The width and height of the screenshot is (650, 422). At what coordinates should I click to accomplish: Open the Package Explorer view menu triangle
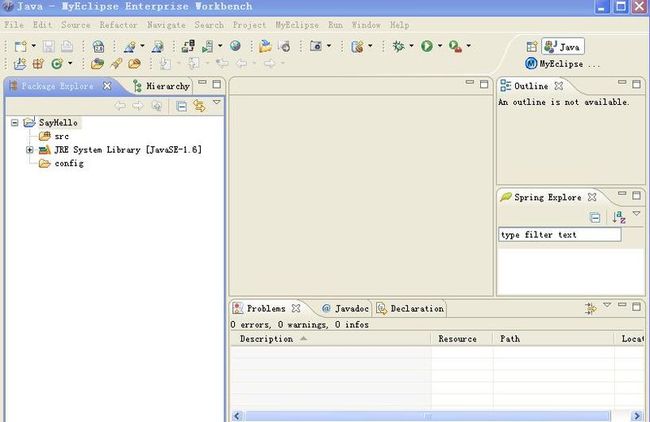coord(217,102)
